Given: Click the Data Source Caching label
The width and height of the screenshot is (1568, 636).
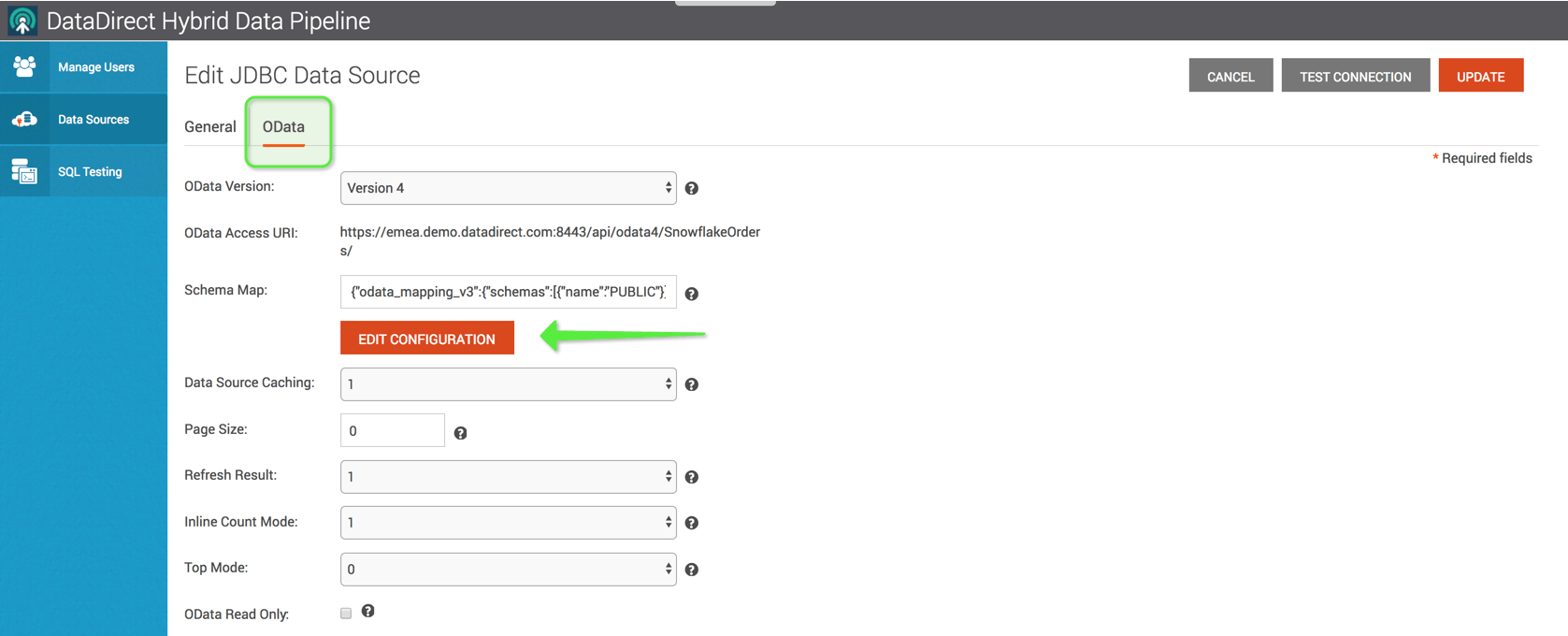Looking at the screenshot, I should [x=249, y=383].
